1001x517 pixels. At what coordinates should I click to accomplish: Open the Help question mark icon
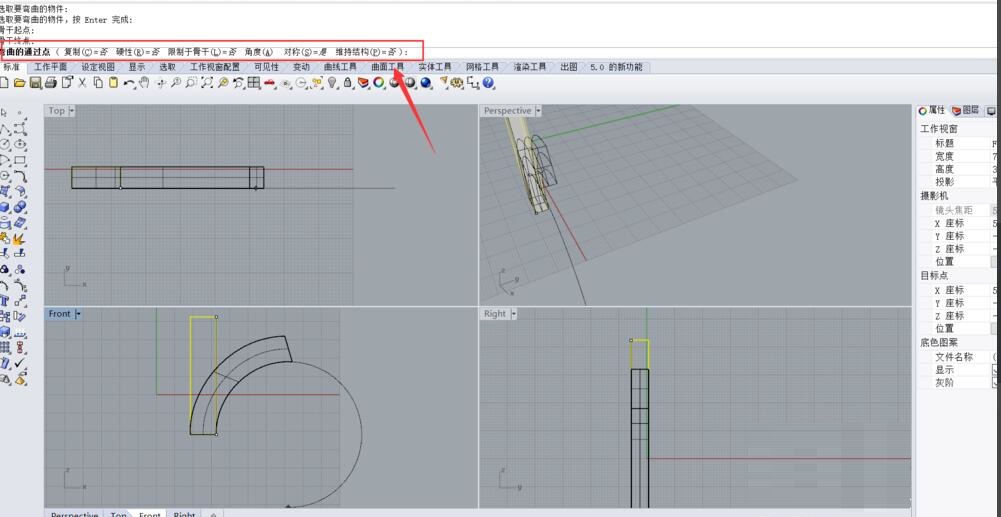[x=489, y=83]
